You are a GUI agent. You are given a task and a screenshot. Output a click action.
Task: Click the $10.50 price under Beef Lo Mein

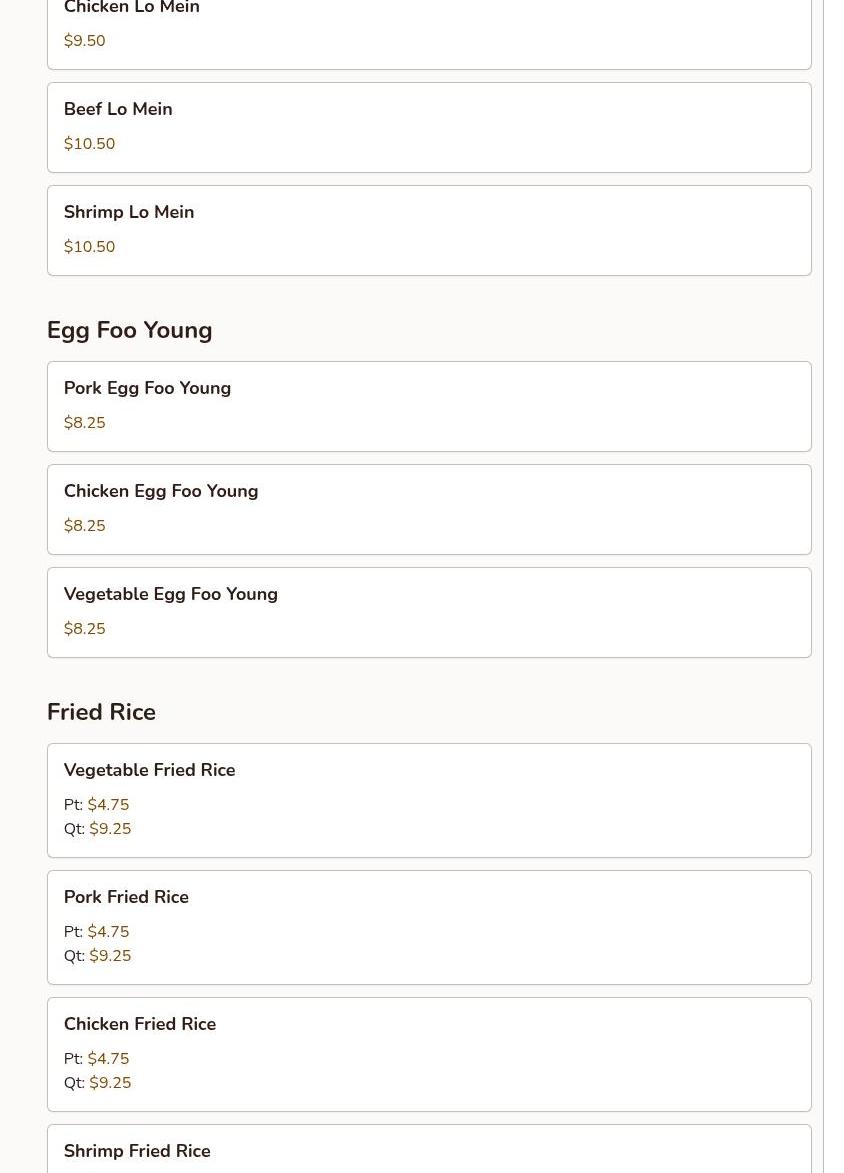pyautogui.click(x=90, y=144)
